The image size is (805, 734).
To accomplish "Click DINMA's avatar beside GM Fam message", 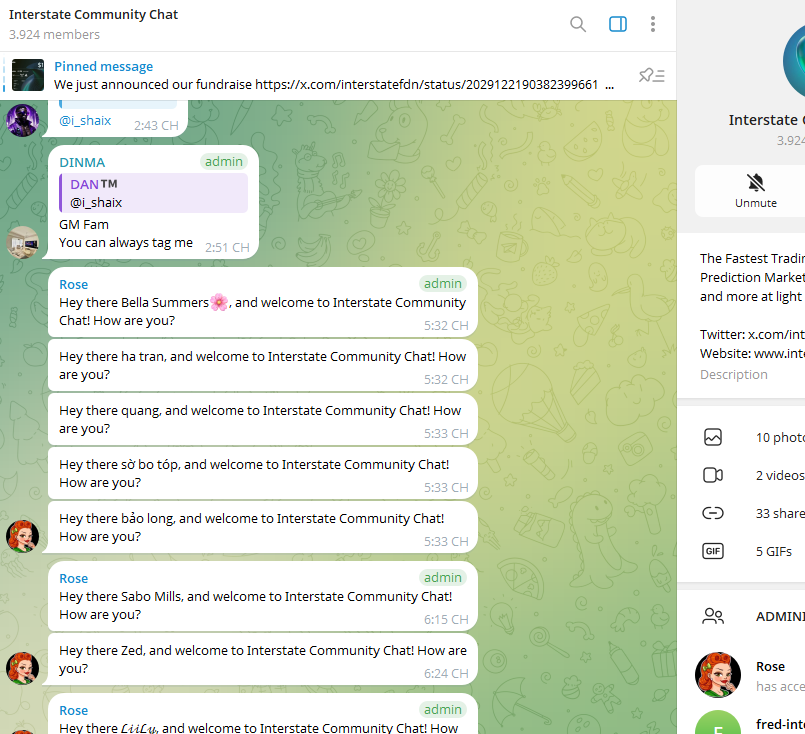I will pyautogui.click(x=23, y=242).
